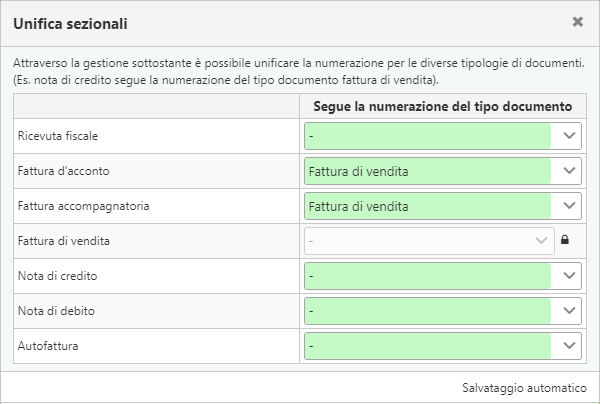Viewport: 600px width, 404px height.
Task: Click the Fattura d'acconto row label
Action: pyautogui.click(x=64, y=171)
